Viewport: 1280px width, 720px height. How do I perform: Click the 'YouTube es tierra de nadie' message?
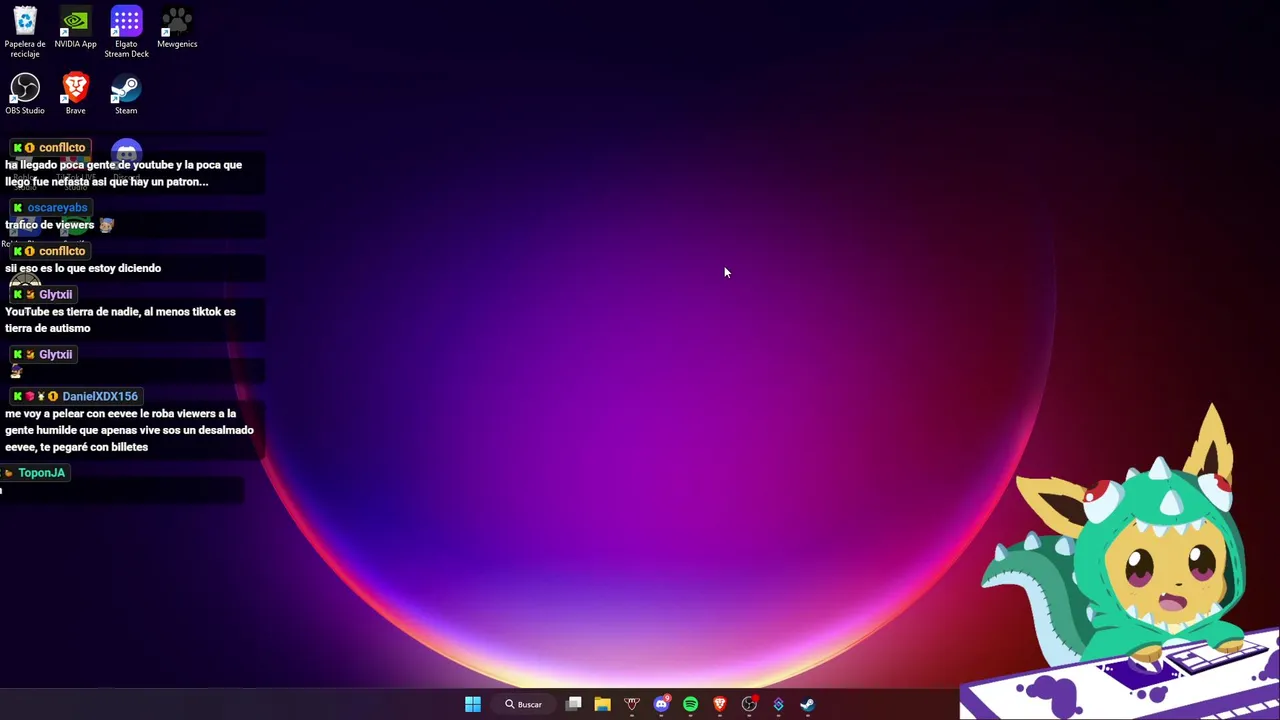[x=120, y=320]
